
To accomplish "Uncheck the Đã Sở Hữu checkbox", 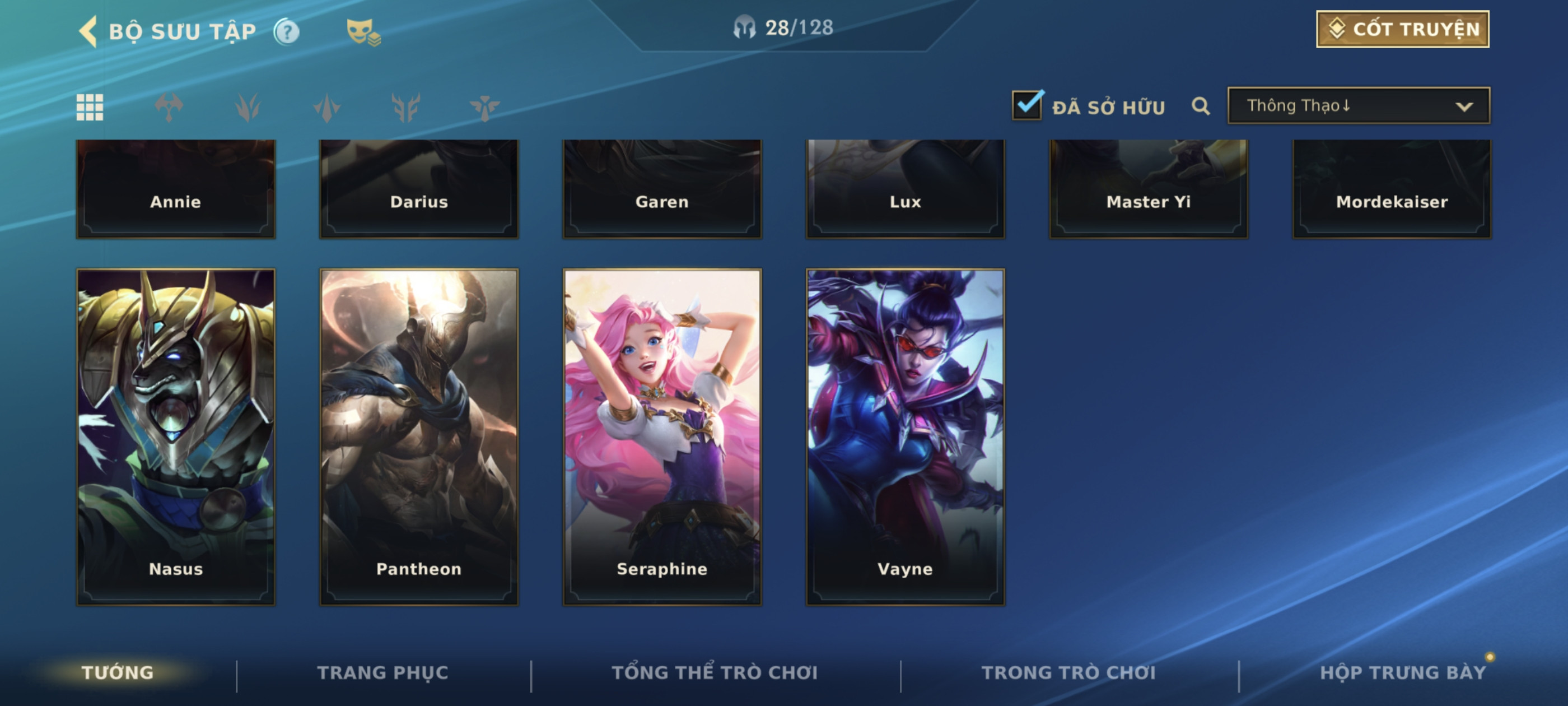I will pyautogui.click(x=1028, y=105).
